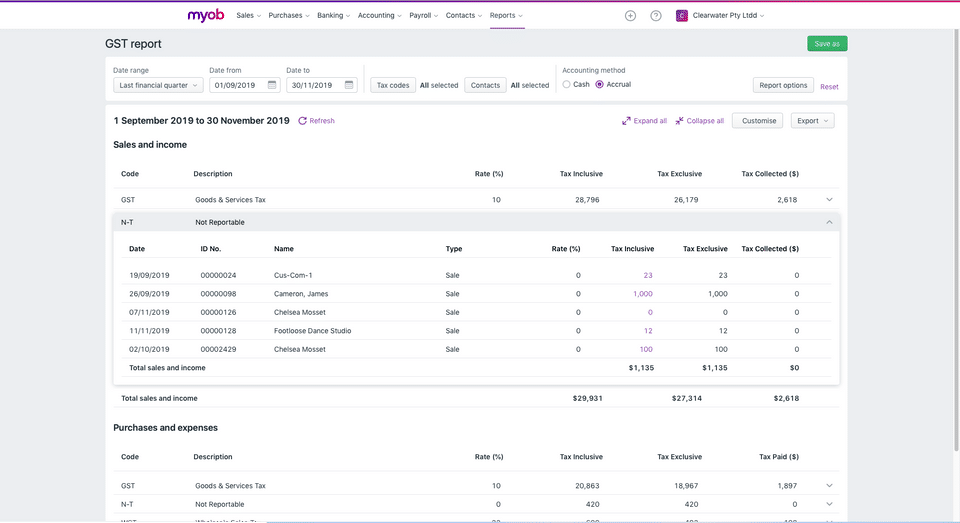Open the Date to calendar picker icon
This screenshot has width=960, height=523.
(x=349, y=85)
